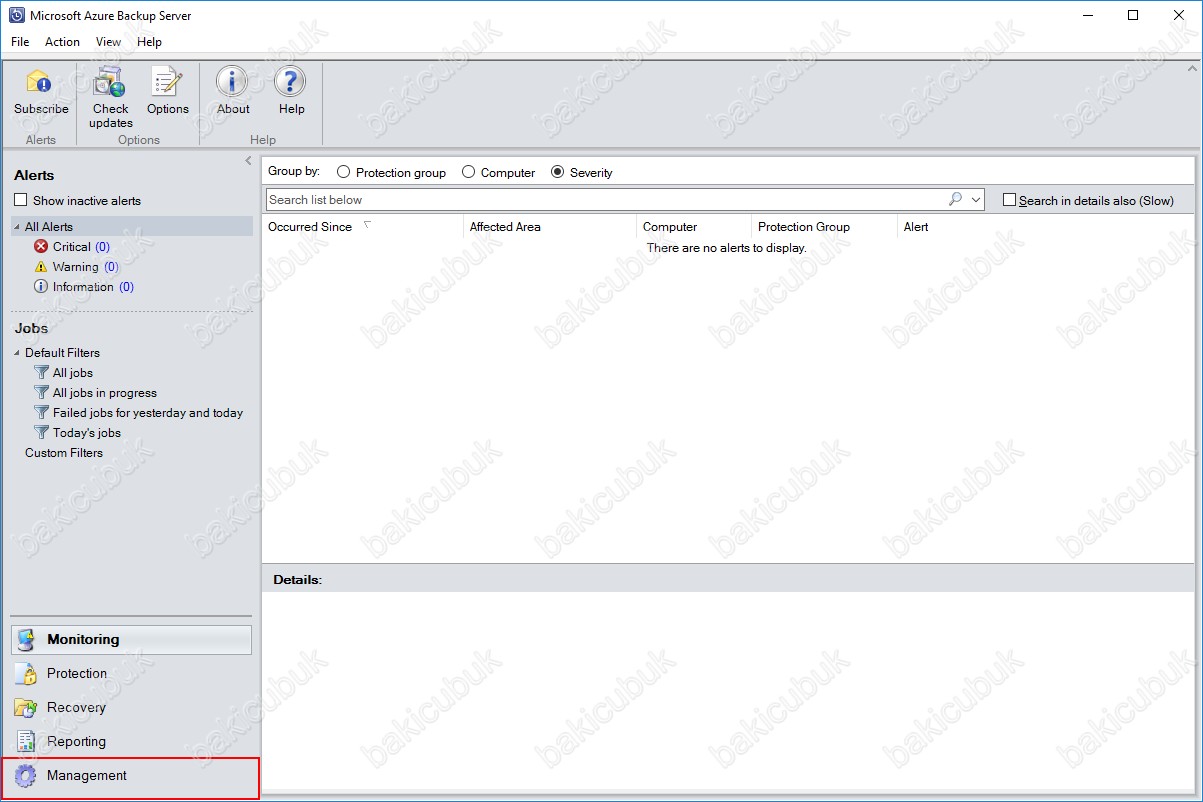Collapse the All Alerts tree node
Screen dimensions: 1203x802
(x=17, y=227)
